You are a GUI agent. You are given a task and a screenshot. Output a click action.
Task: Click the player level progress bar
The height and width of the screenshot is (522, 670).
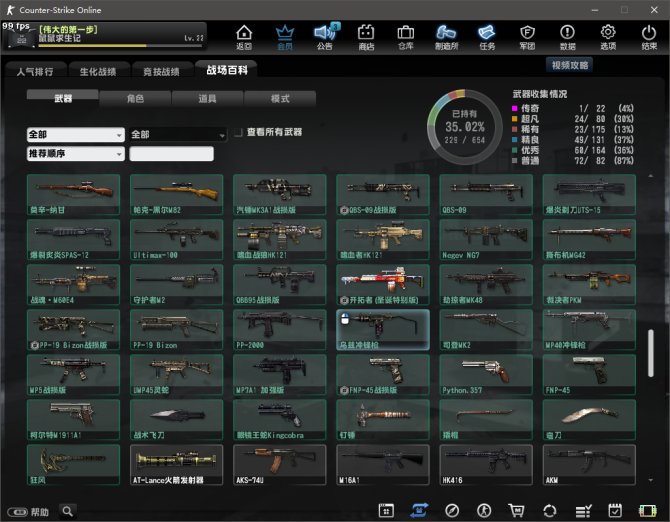tap(121, 45)
